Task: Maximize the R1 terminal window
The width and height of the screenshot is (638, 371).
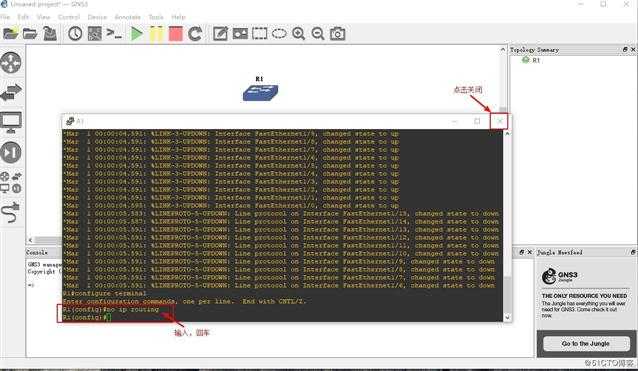Action: pyautogui.click(x=477, y=121)
